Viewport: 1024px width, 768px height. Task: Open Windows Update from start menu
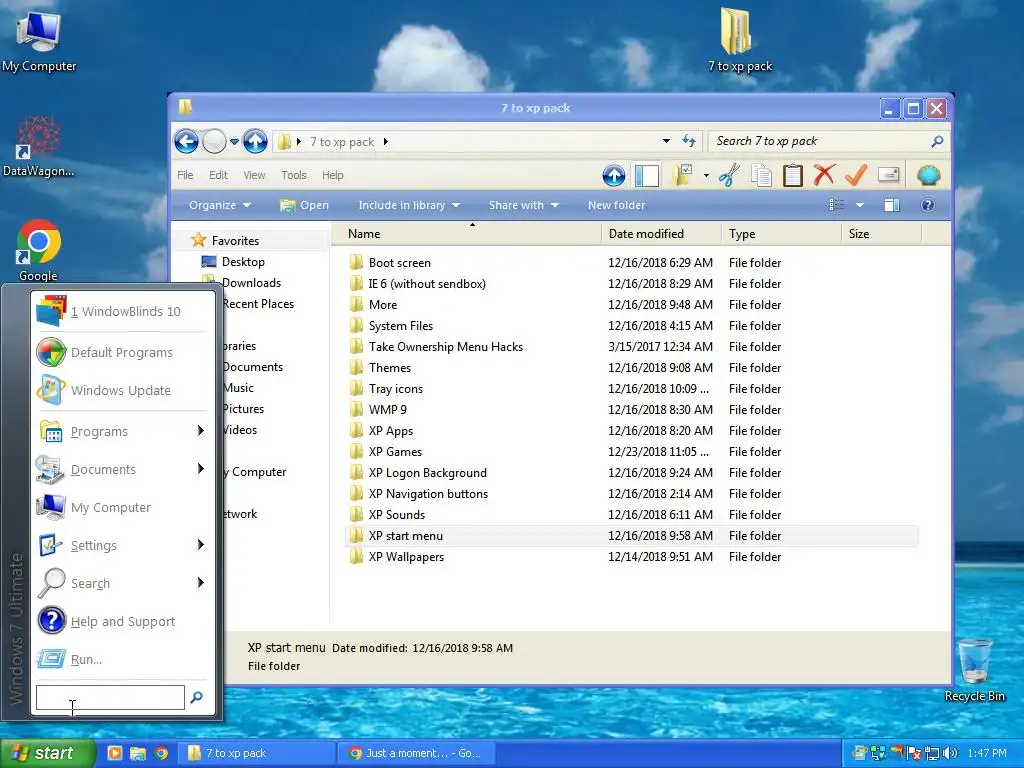(121, 390)
